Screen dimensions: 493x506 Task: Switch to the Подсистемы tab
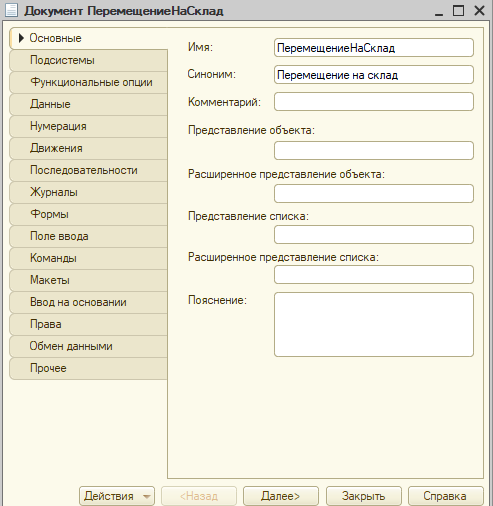pos(89,60)
